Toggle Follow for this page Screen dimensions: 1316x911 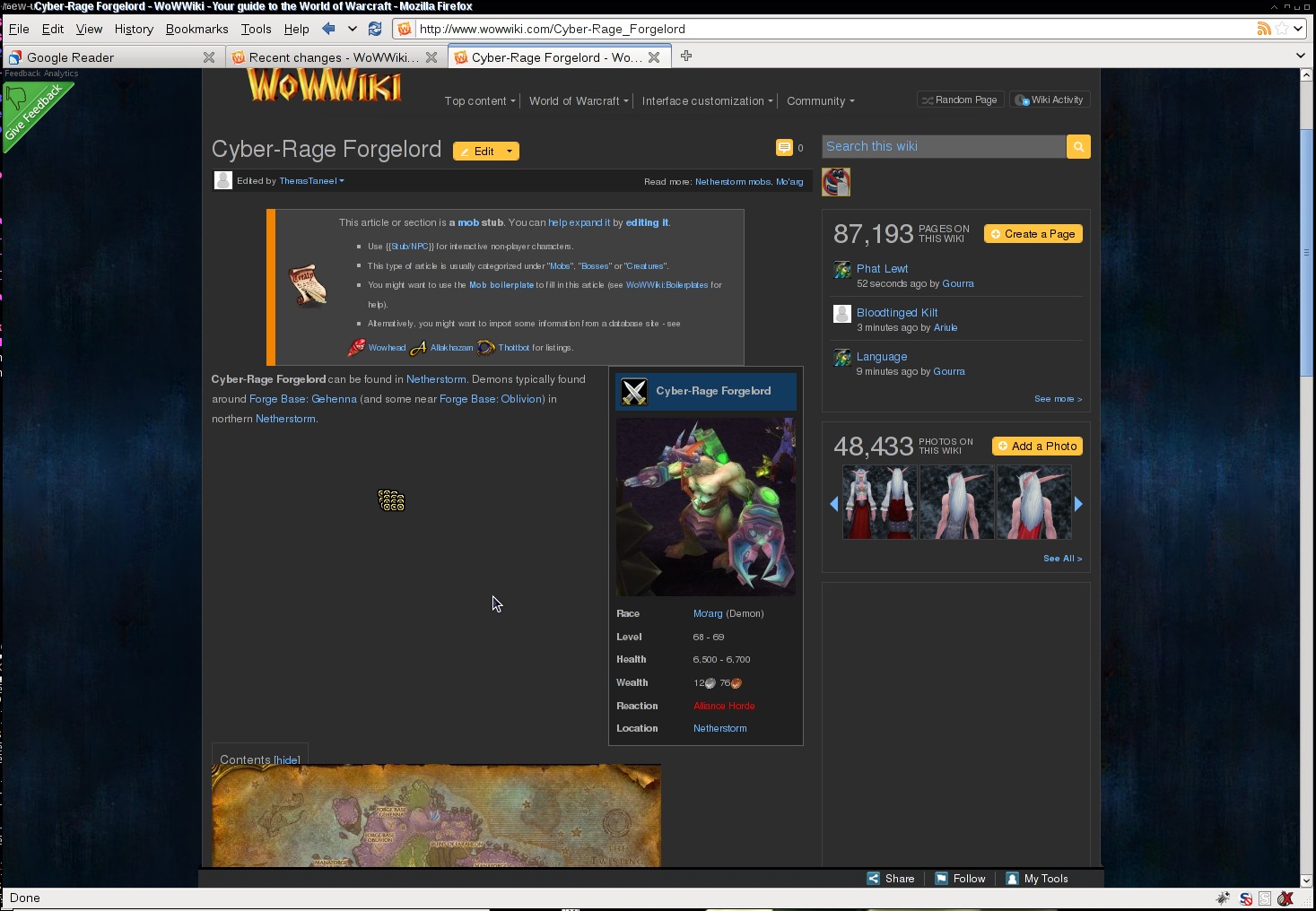[960, 879]
